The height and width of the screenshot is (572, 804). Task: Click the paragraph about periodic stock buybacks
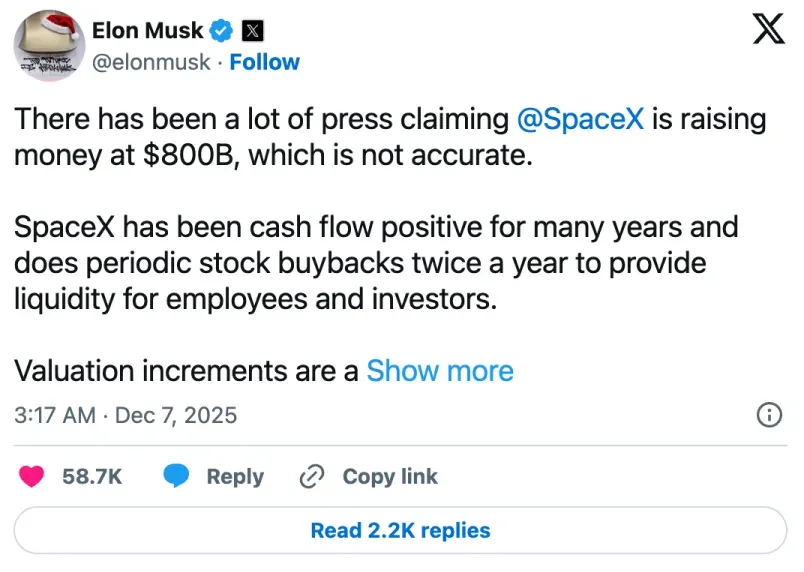376,263
